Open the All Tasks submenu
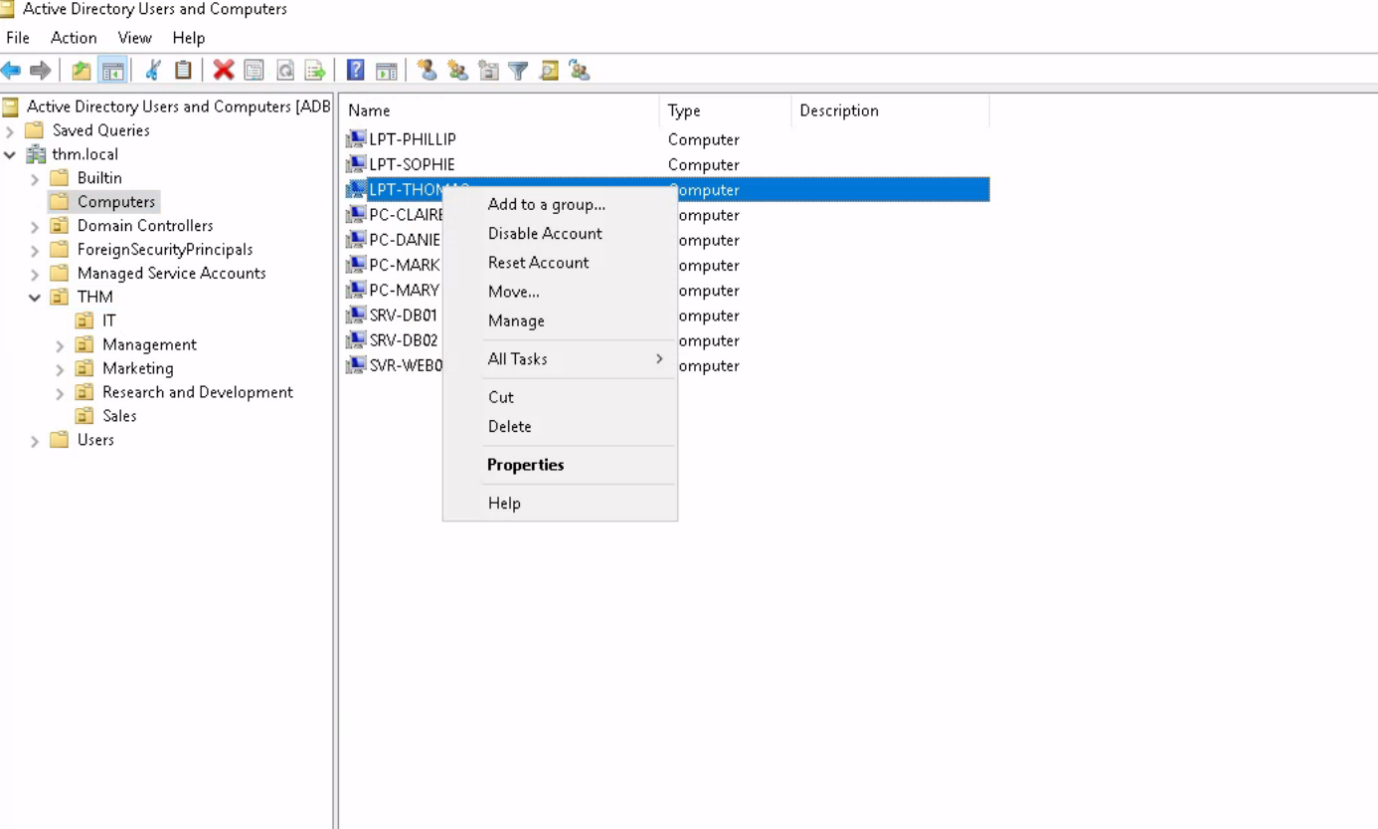Image resolution: width=1378 pixels, height=829 pixels. pos(560,359)
